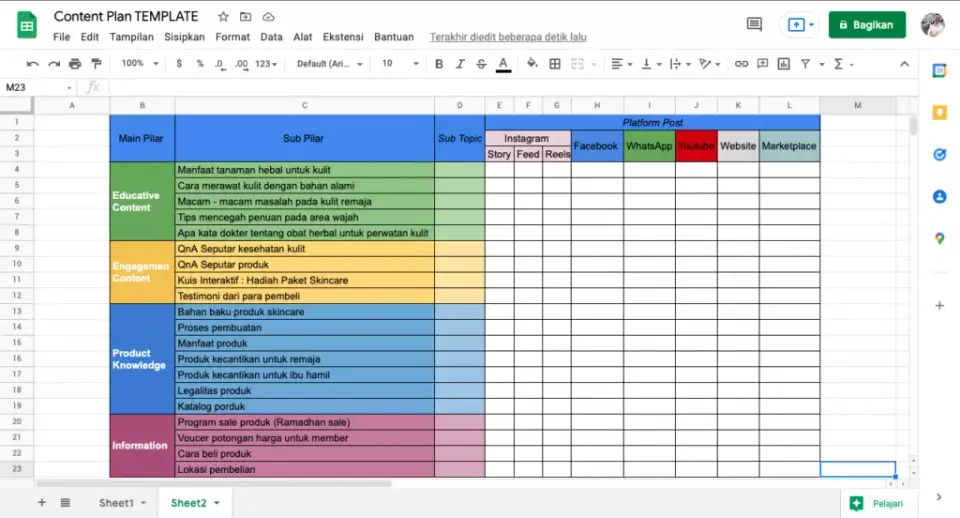
Task: Open the Edit menu
Action: click(89, 37)
